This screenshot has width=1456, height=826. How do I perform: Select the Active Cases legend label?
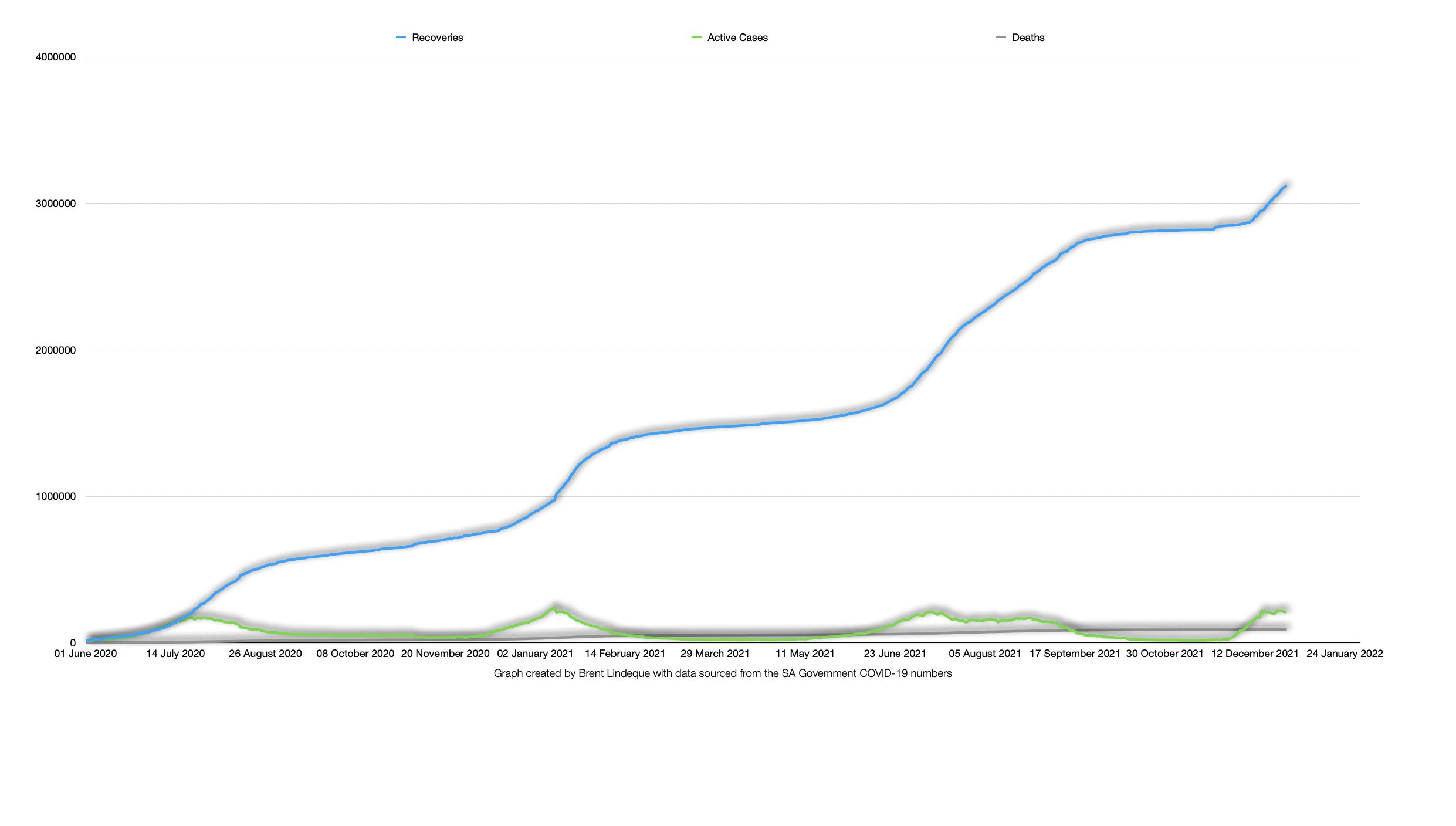click(737, 38)
